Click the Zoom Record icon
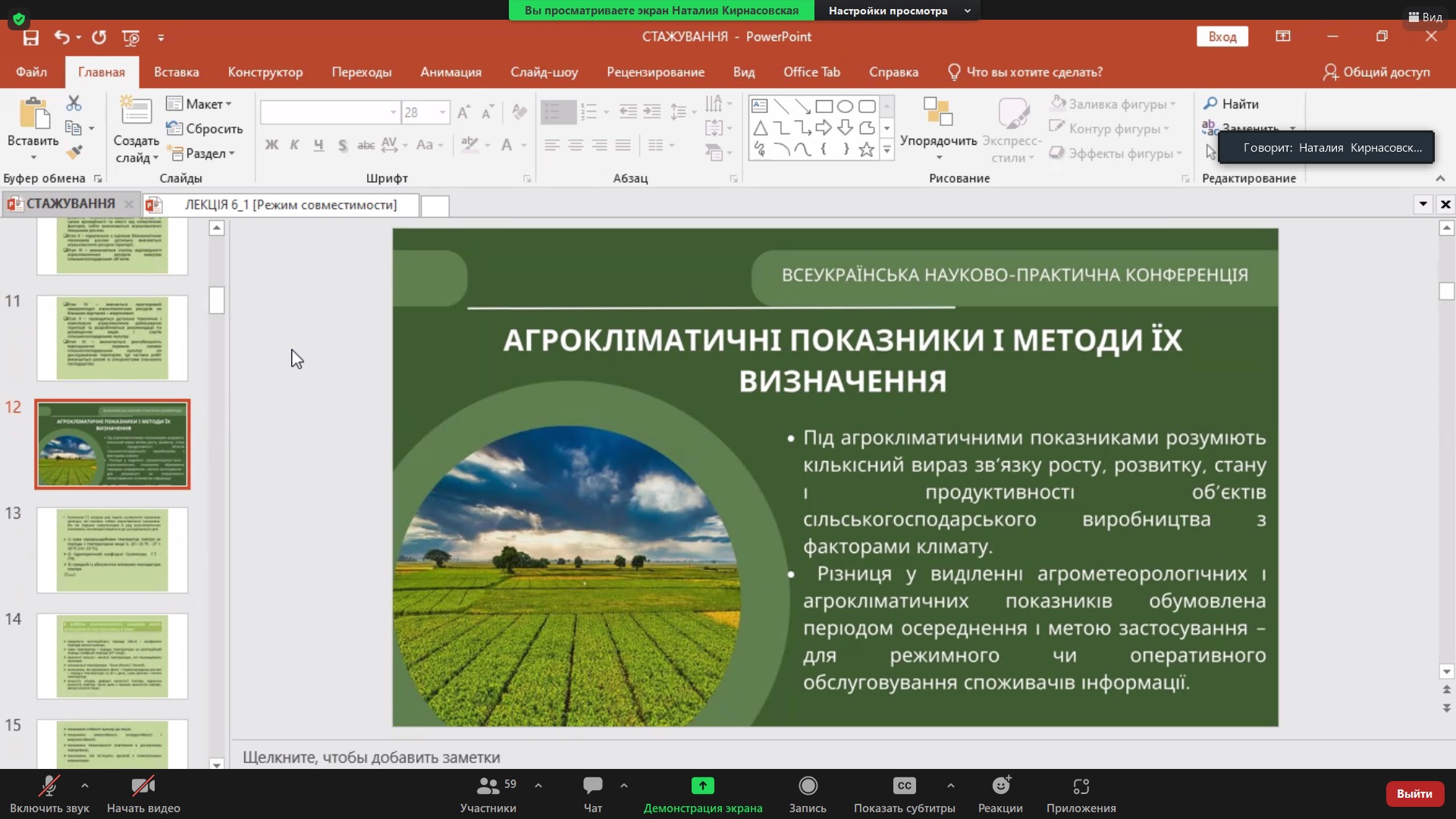 click(808, 786)
